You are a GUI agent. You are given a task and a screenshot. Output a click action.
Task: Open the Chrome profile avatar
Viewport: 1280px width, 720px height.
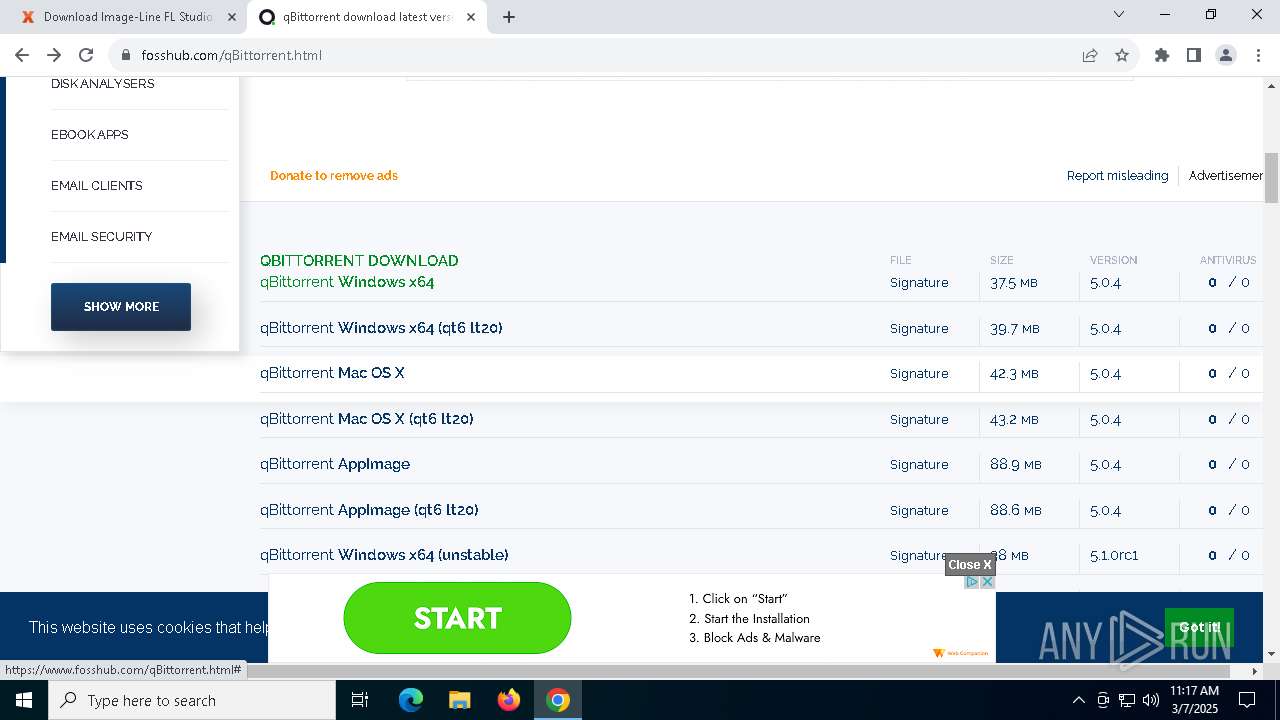tap(1226, 55)
